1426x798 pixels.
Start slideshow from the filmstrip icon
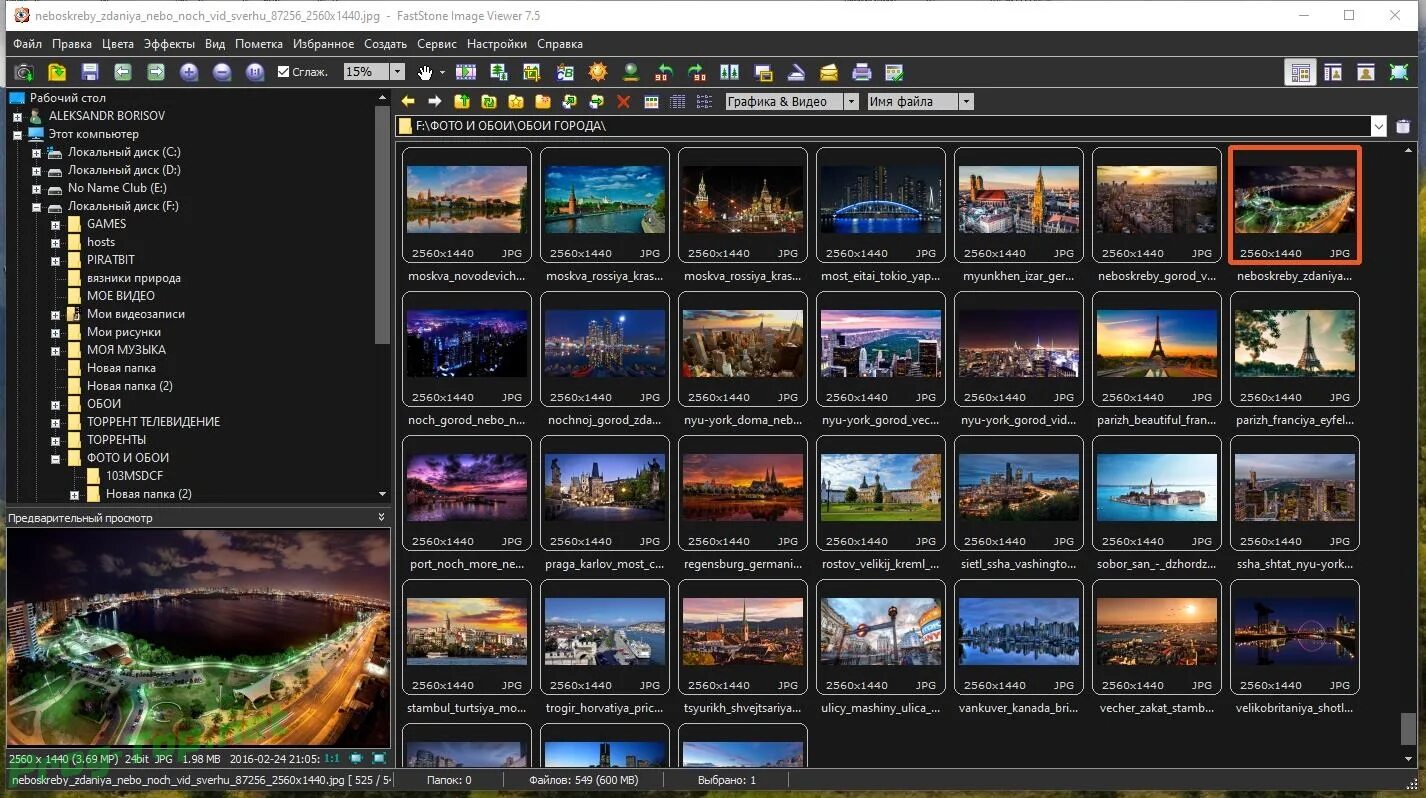[x=466, y=72]
